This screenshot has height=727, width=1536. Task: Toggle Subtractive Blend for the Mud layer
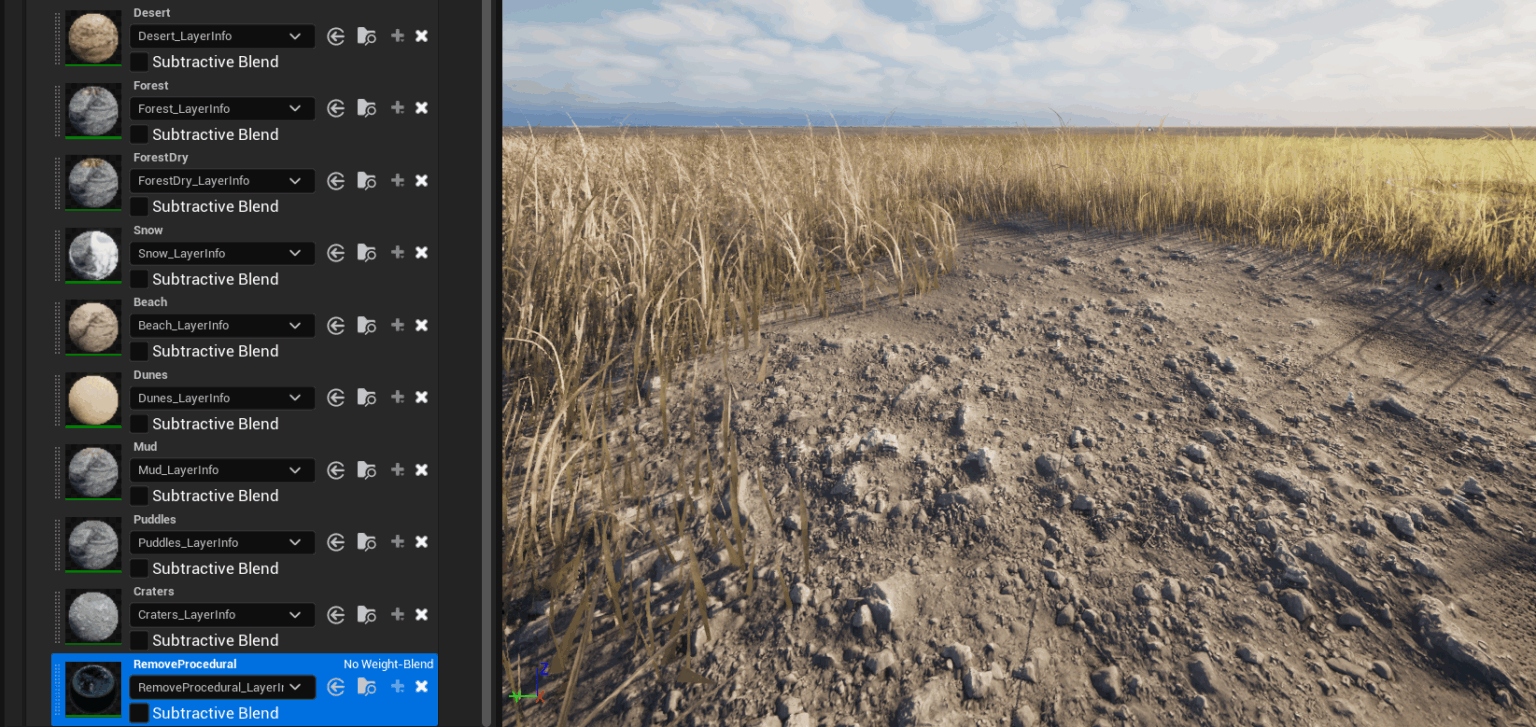click(139, 495)
